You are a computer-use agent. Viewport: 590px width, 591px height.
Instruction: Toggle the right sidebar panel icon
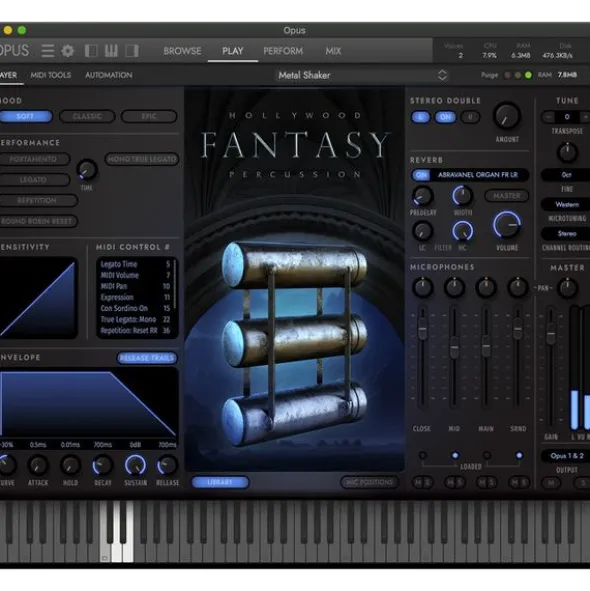pyautogui.click(x=132, y=51)
